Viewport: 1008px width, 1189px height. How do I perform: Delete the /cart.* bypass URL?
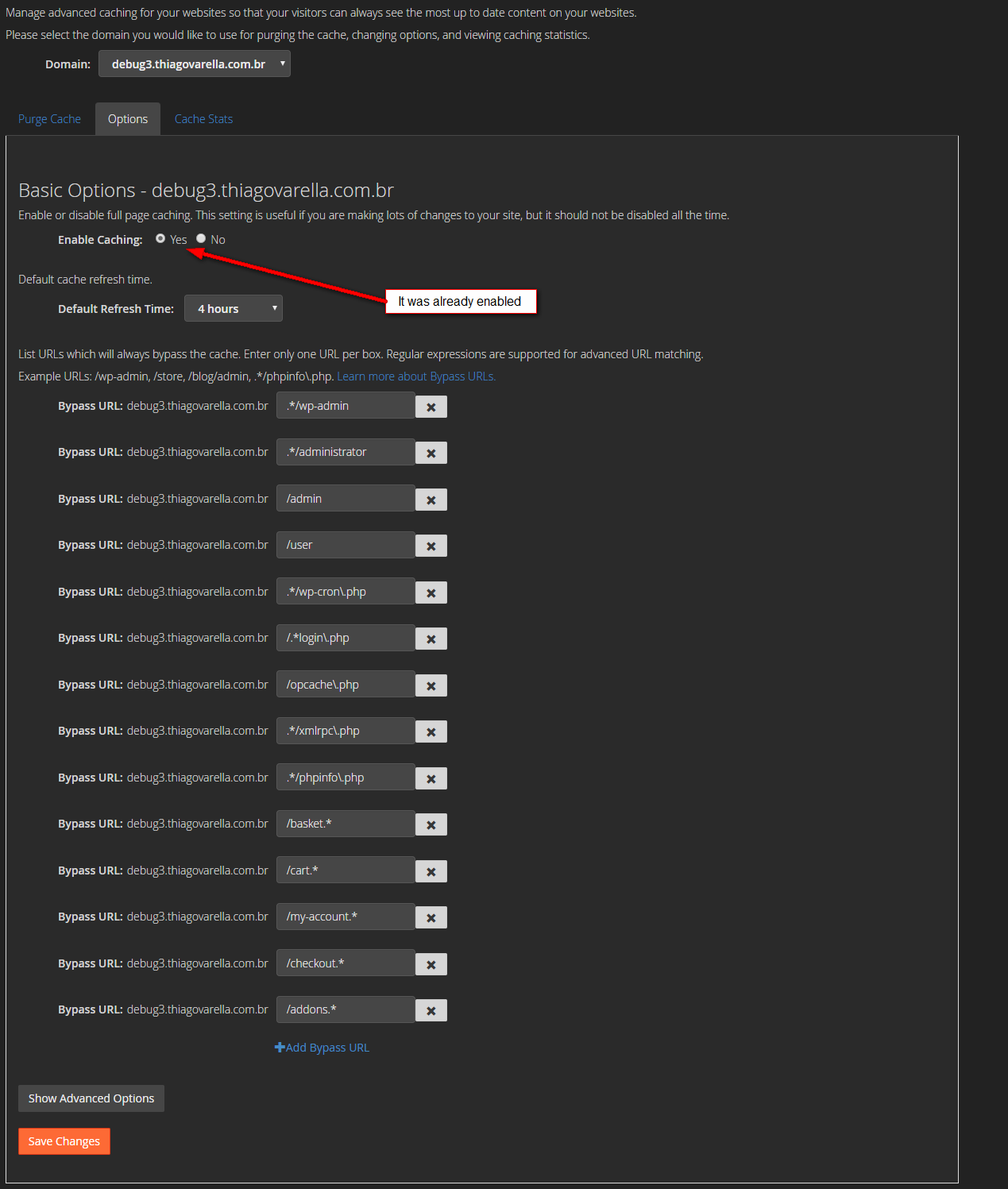[431, 871]
